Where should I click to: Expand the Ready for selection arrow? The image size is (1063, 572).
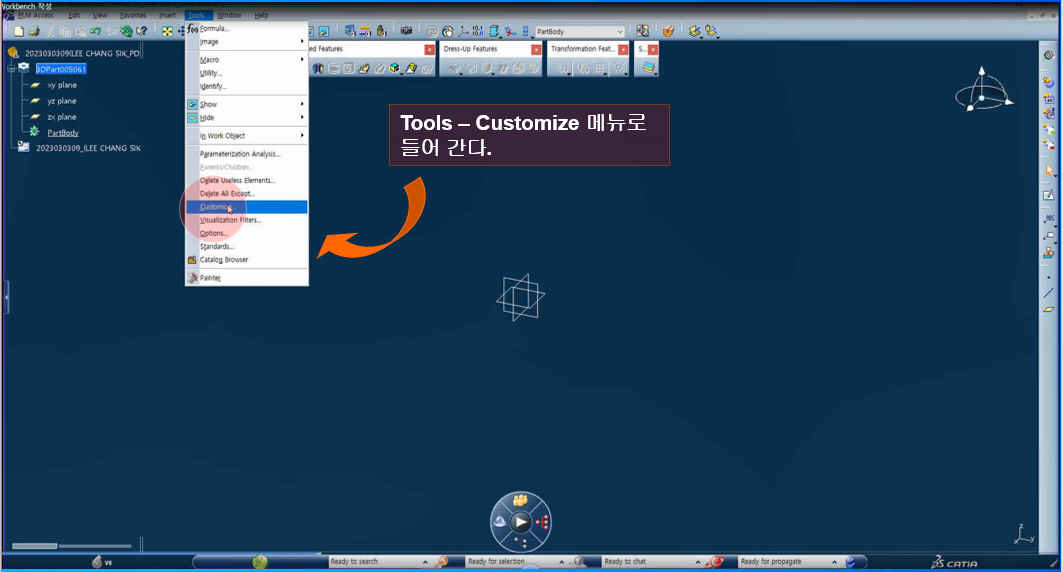561,562
